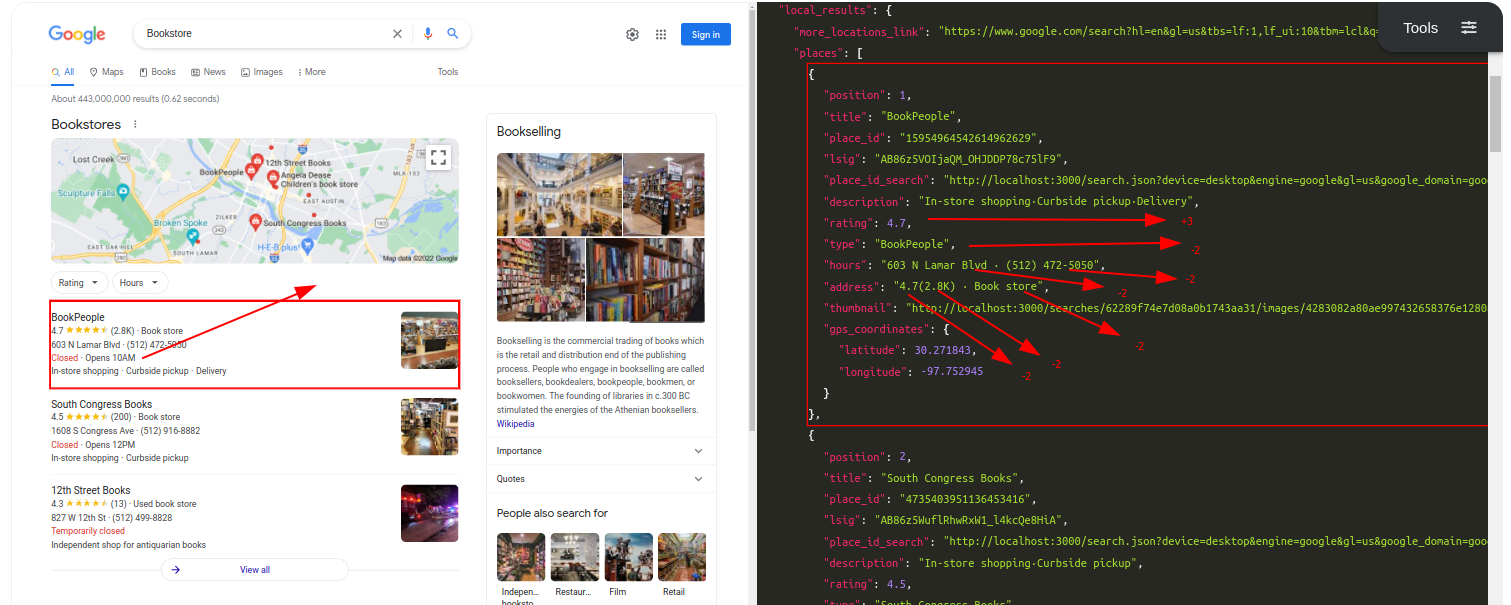Expand the Importance section
Image resolution: width=1511 pixels, height=605 pixels.
(601, 451)
